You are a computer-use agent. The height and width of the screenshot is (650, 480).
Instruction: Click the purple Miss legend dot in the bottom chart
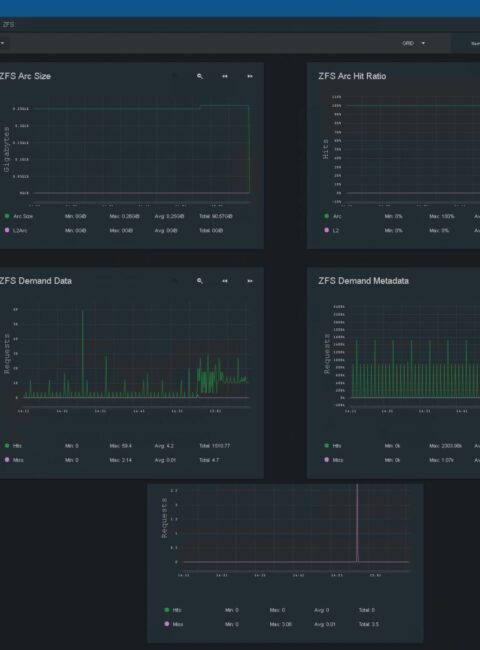pyautogui.click(x=167, y=624)
